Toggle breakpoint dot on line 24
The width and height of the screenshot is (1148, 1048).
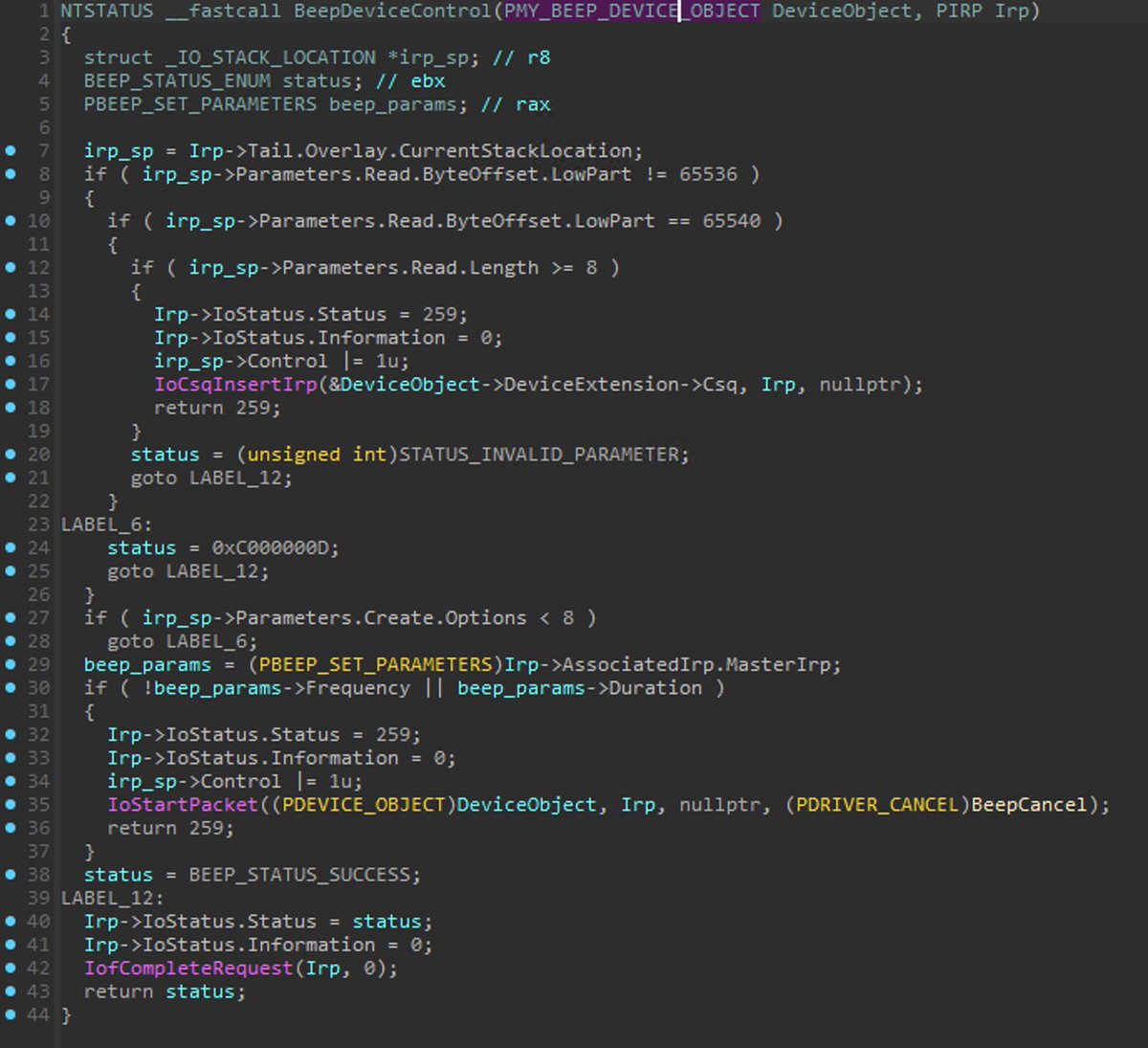pos(11,547)
